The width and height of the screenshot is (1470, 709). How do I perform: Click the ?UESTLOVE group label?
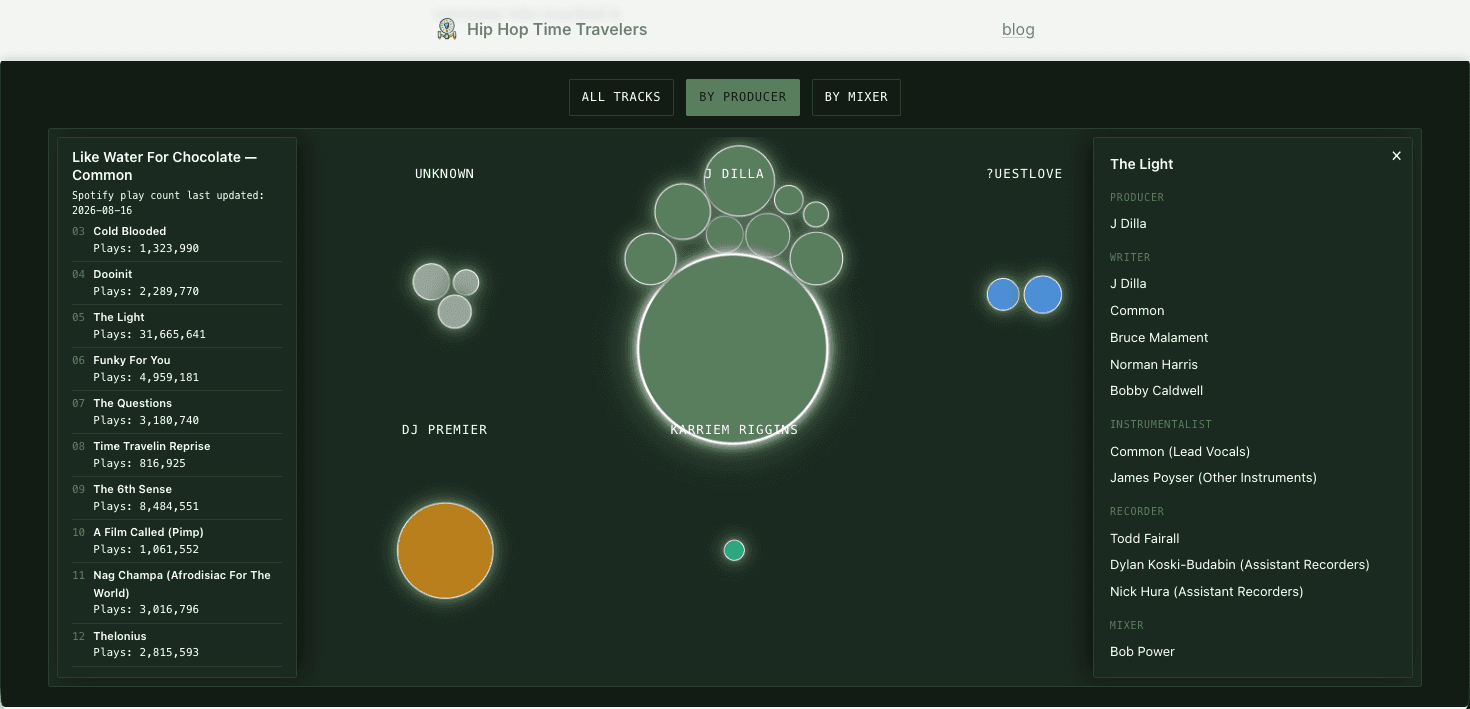1024,174
